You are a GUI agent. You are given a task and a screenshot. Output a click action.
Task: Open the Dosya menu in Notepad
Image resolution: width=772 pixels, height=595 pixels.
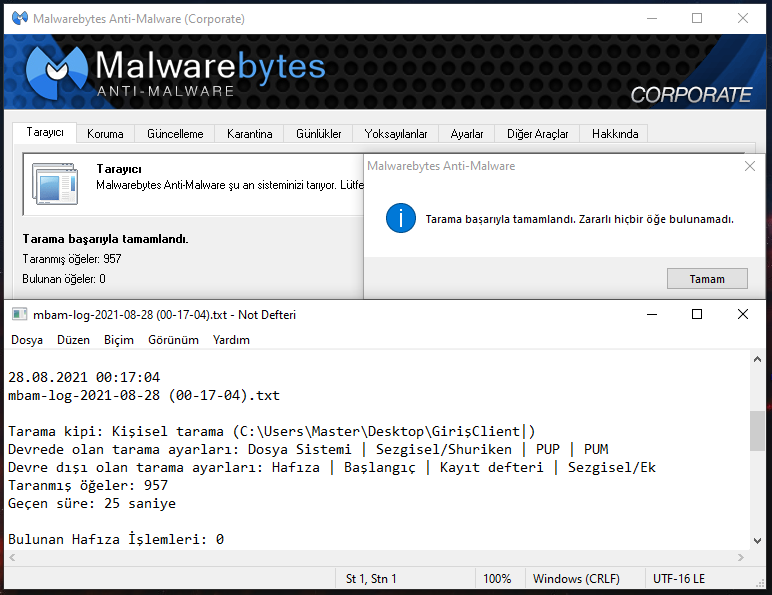(27, 340)
